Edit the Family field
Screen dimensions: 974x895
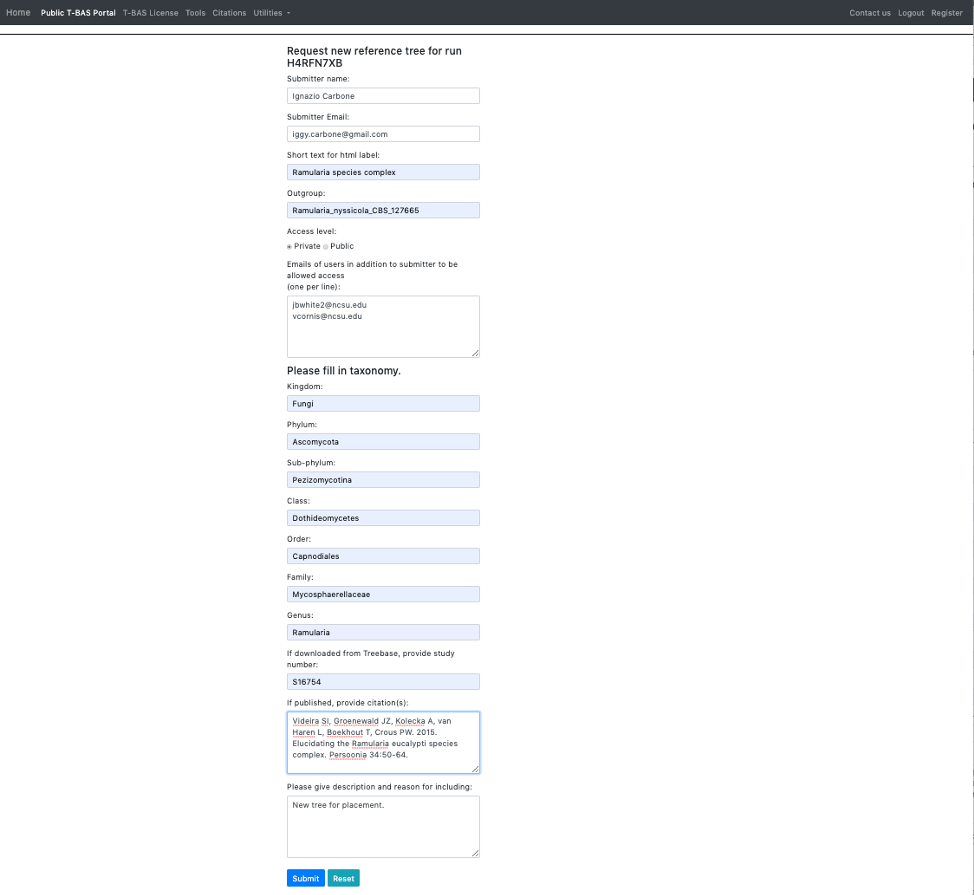point(383,594)
